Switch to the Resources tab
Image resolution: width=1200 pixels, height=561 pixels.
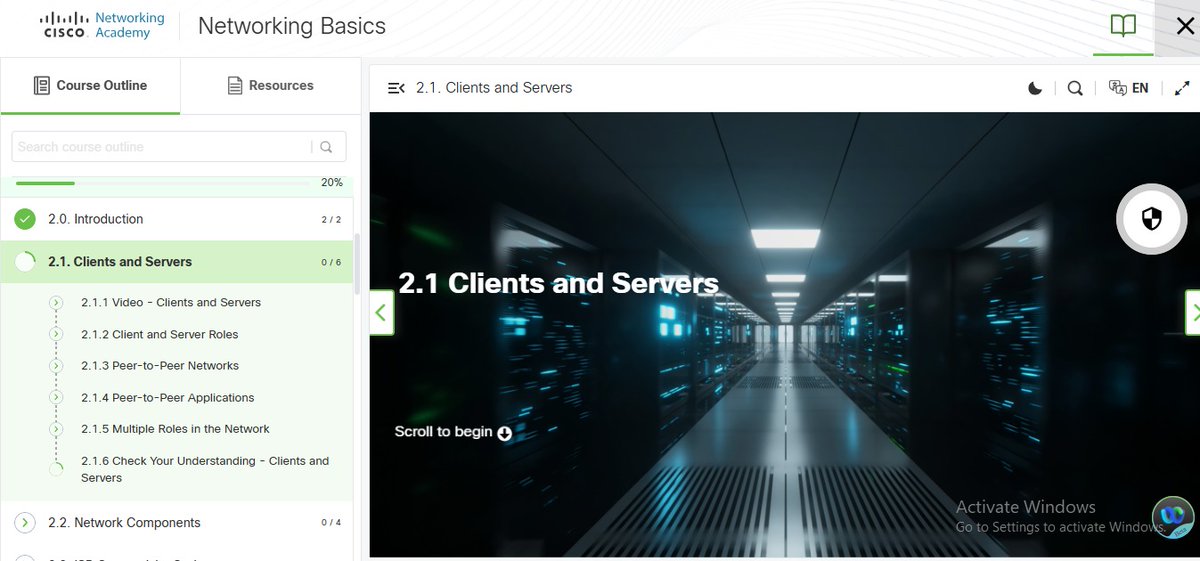coord(271,86)
